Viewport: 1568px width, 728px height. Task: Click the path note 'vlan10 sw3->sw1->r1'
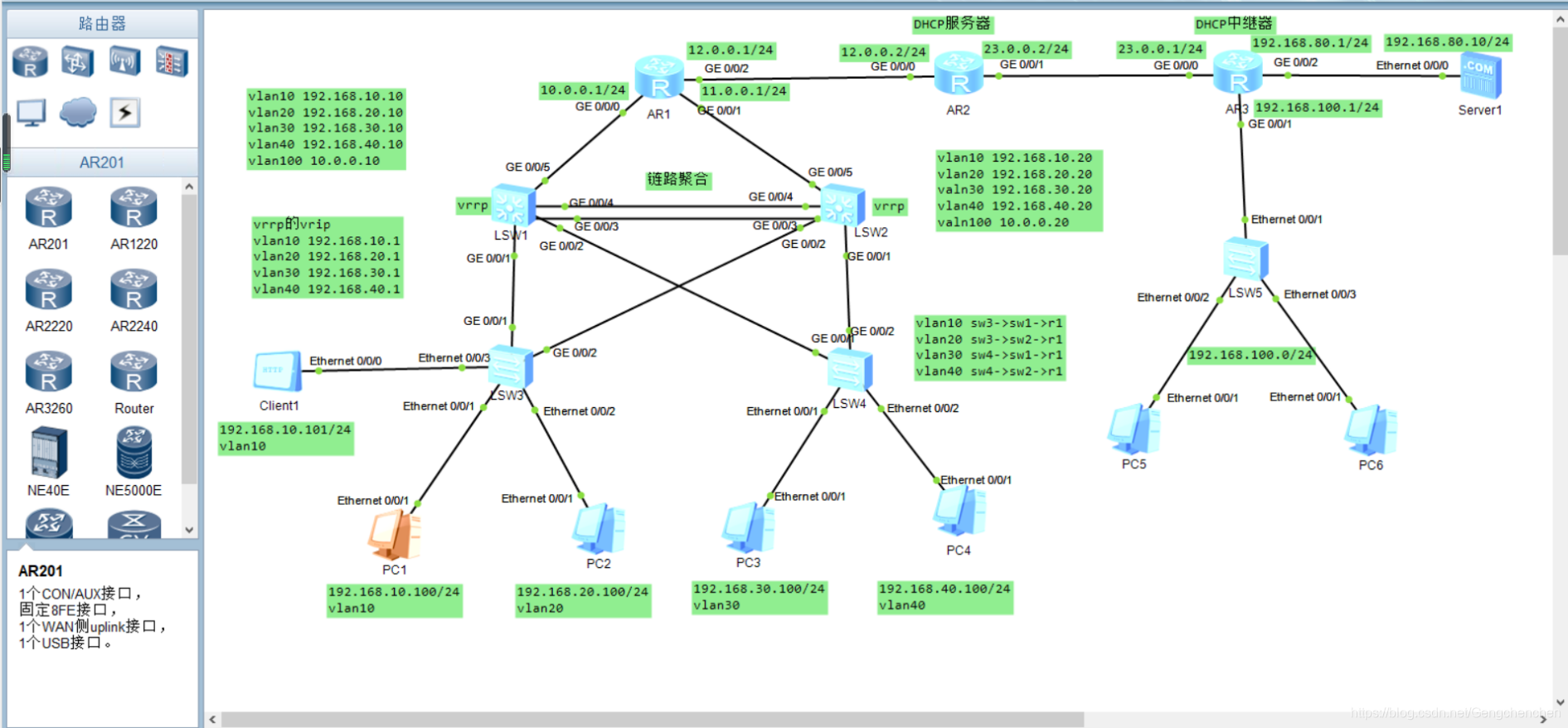989,347
